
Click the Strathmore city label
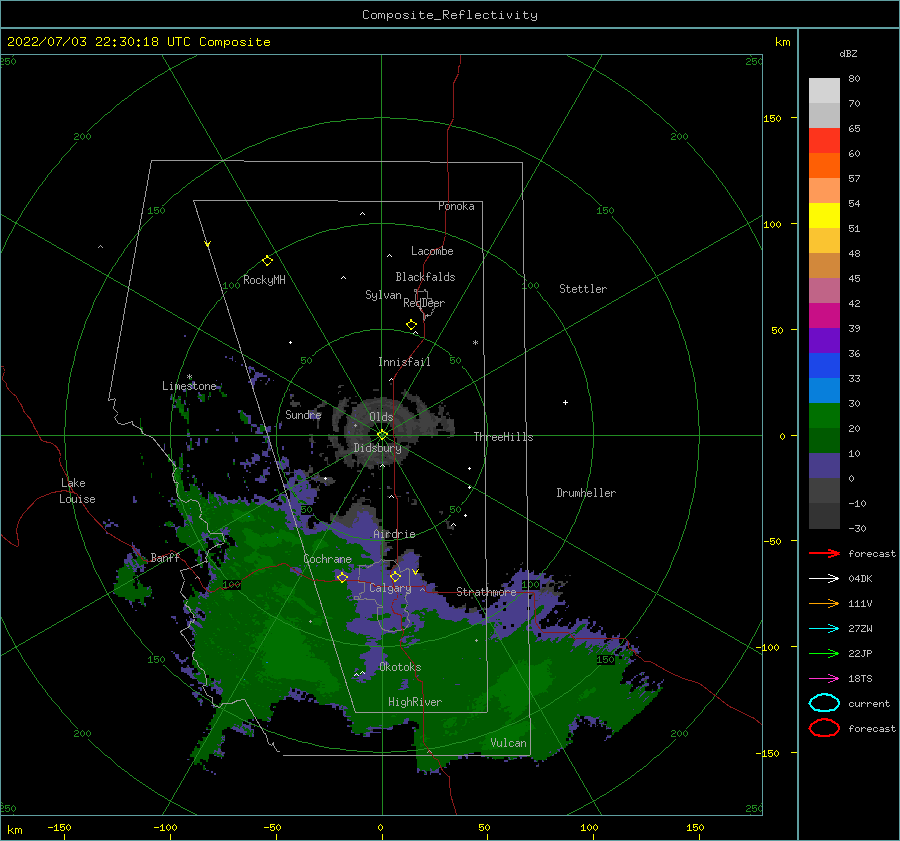pos(486,592)
